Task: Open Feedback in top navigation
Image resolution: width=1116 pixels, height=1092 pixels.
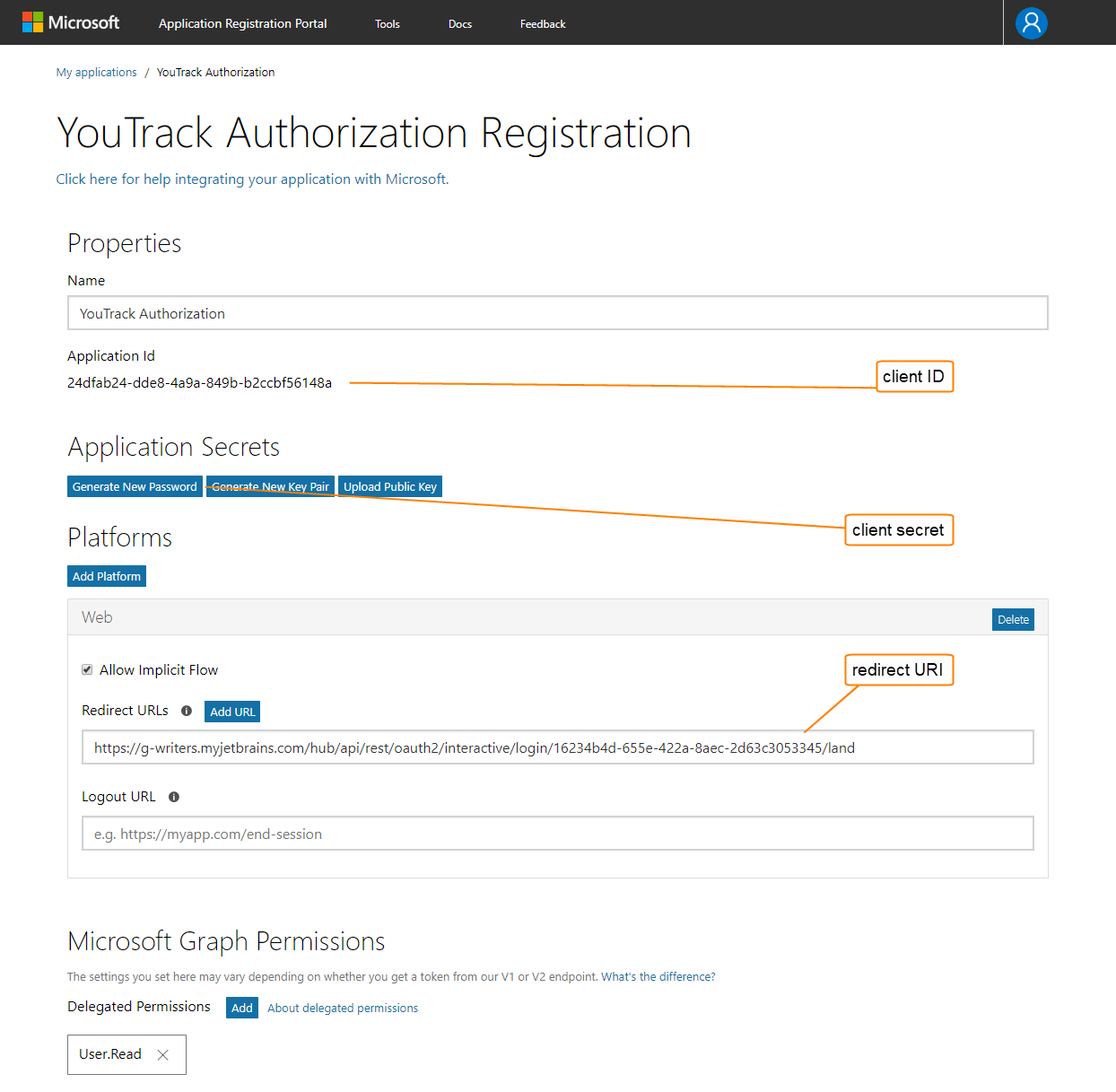Action: coord(543,24)
